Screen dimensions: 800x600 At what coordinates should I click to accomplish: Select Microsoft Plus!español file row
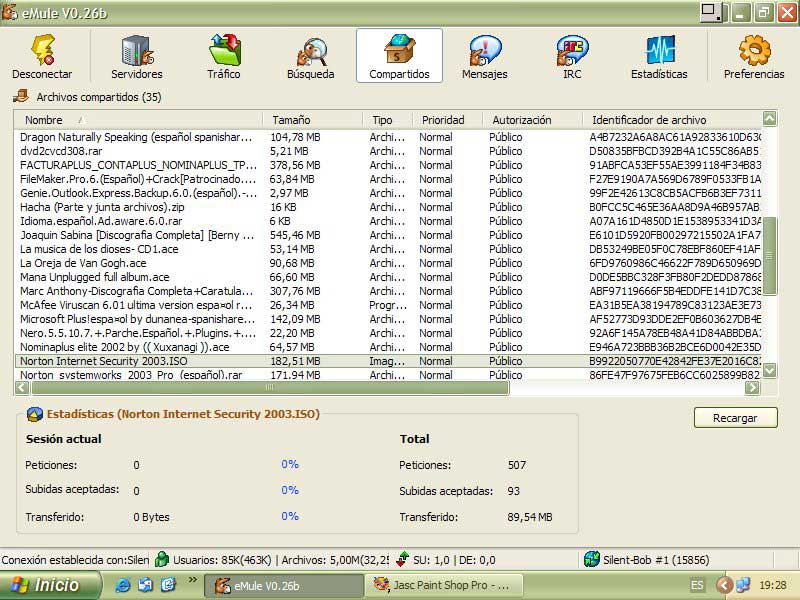tap(388, 319)
